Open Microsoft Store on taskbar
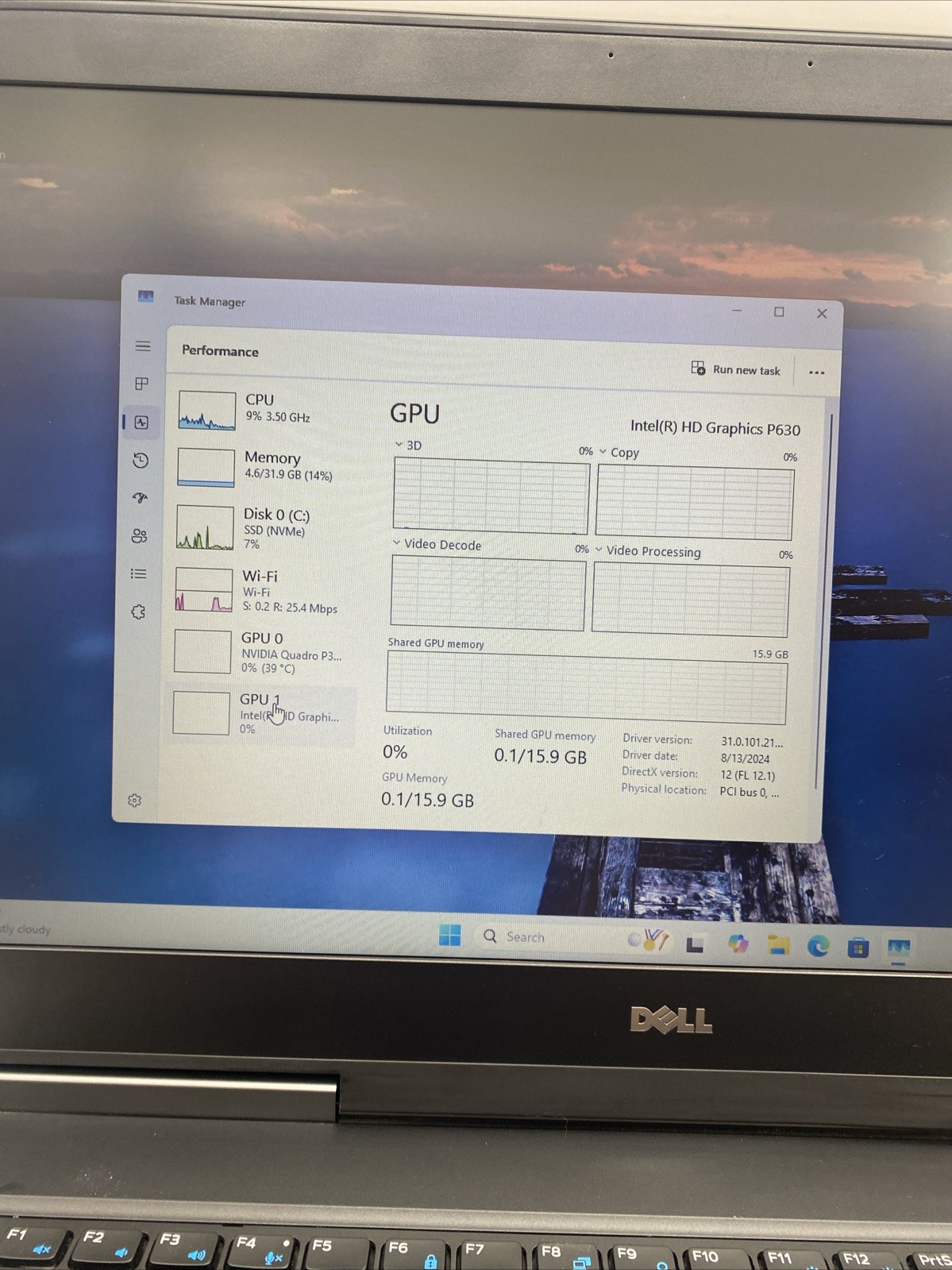 coord(858,948)
